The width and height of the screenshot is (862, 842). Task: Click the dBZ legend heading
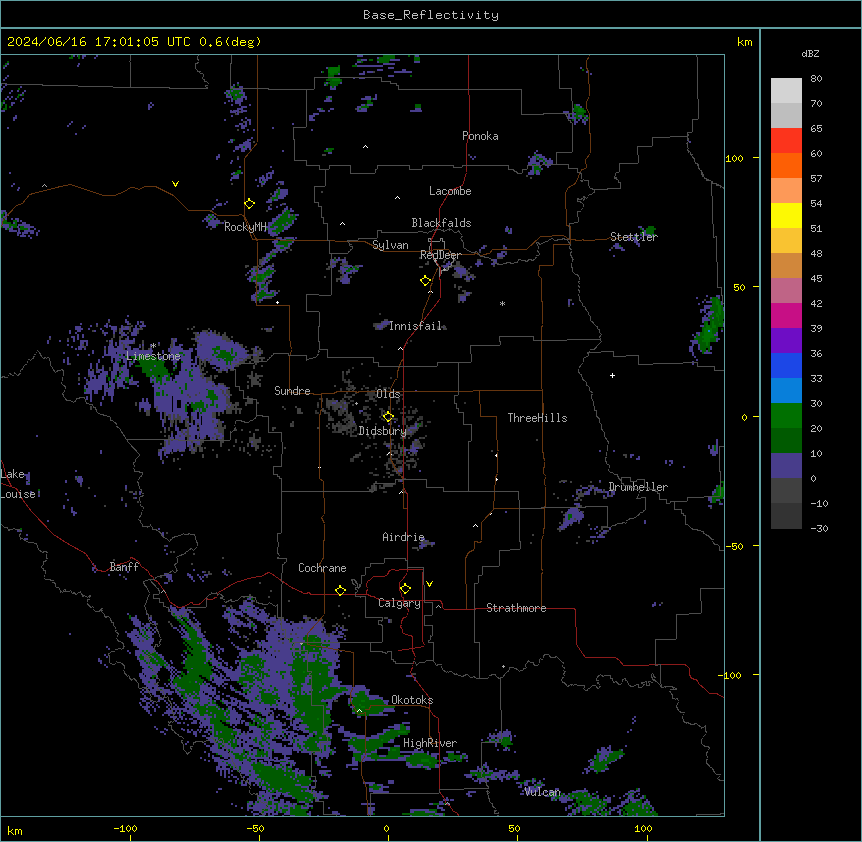pyautogui.click(x=810, y=54)
